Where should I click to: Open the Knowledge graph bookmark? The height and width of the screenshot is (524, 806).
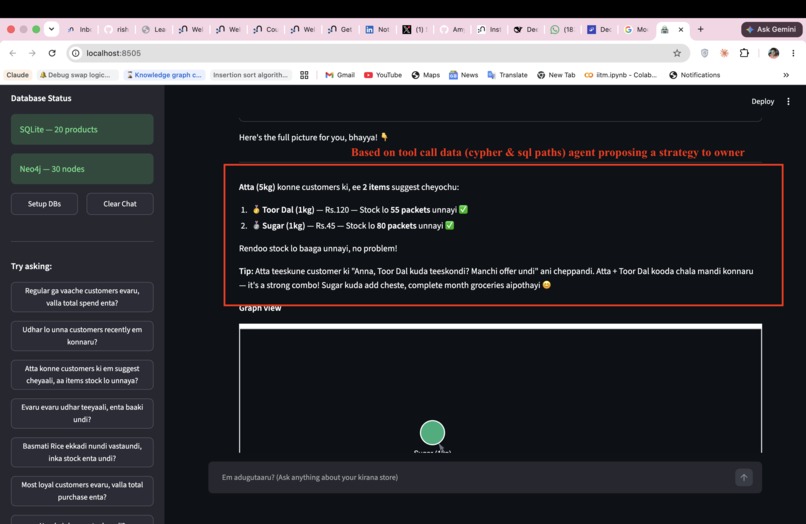164,75
